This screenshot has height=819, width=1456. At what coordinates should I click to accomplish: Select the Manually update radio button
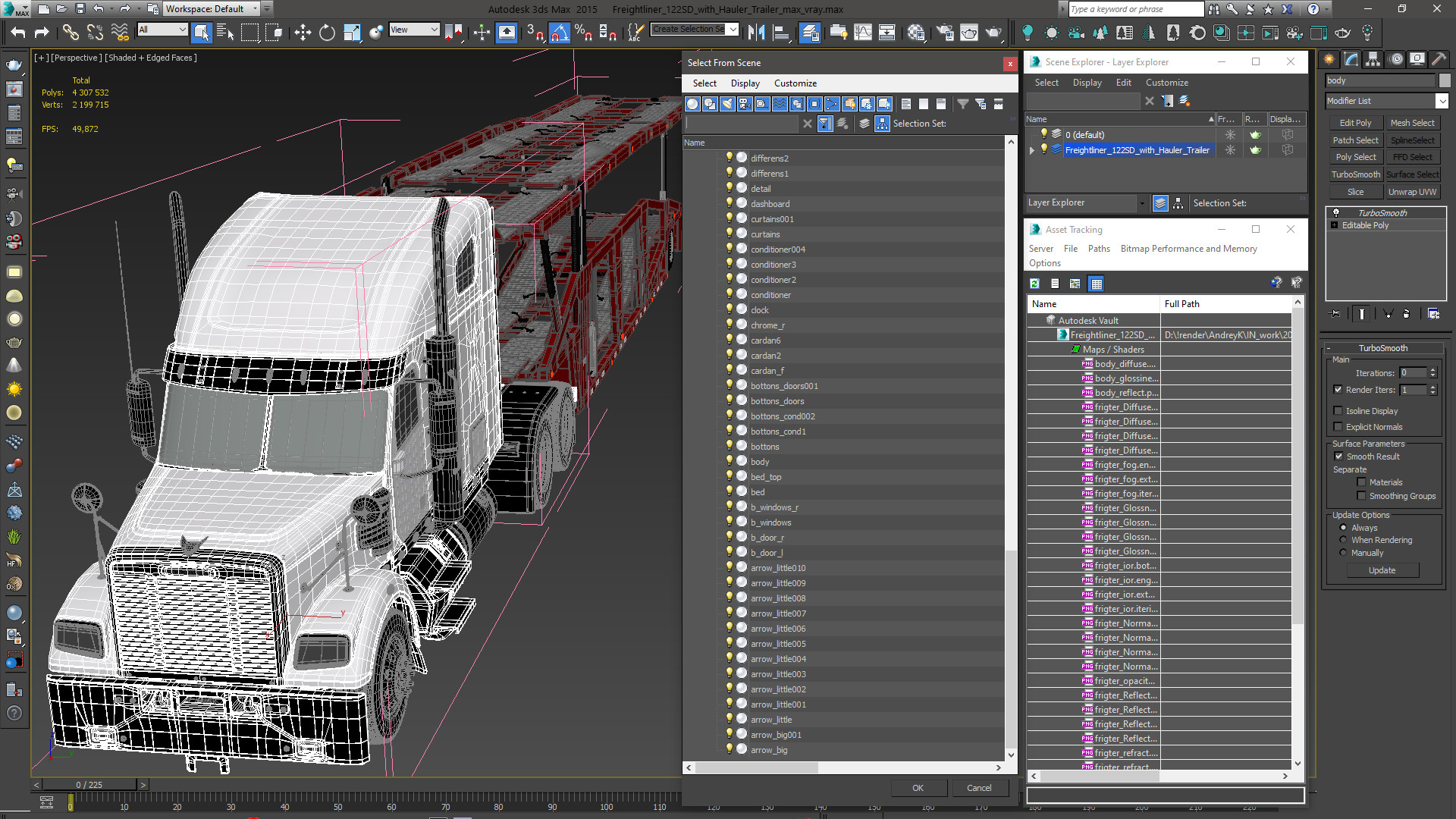pos(1343,553)
